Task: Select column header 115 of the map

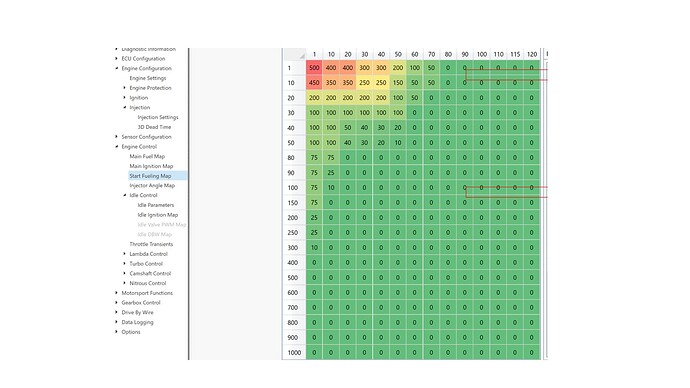Action: [515, 54]
